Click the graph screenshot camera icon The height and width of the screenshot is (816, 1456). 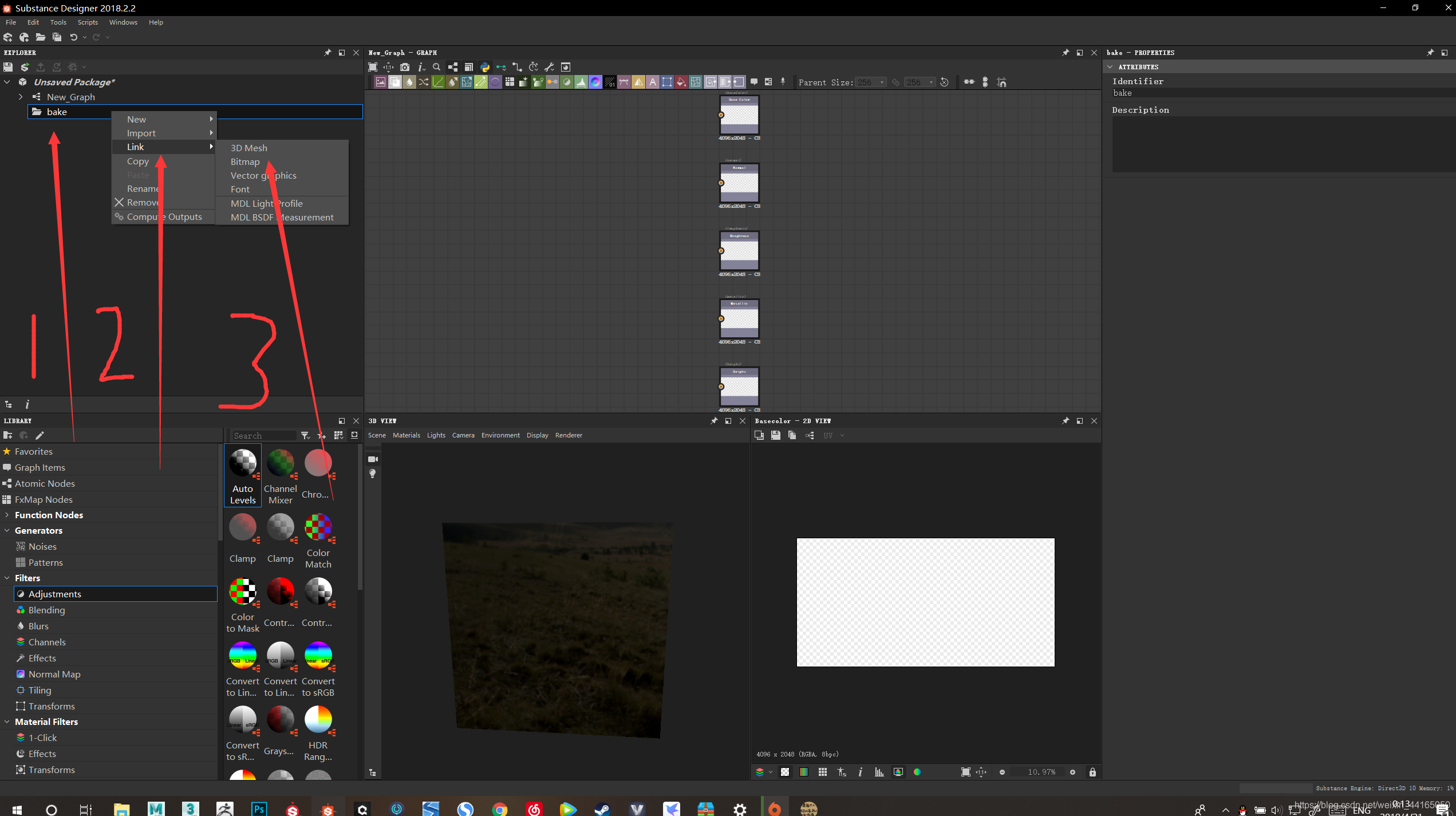tap(405, 67)
